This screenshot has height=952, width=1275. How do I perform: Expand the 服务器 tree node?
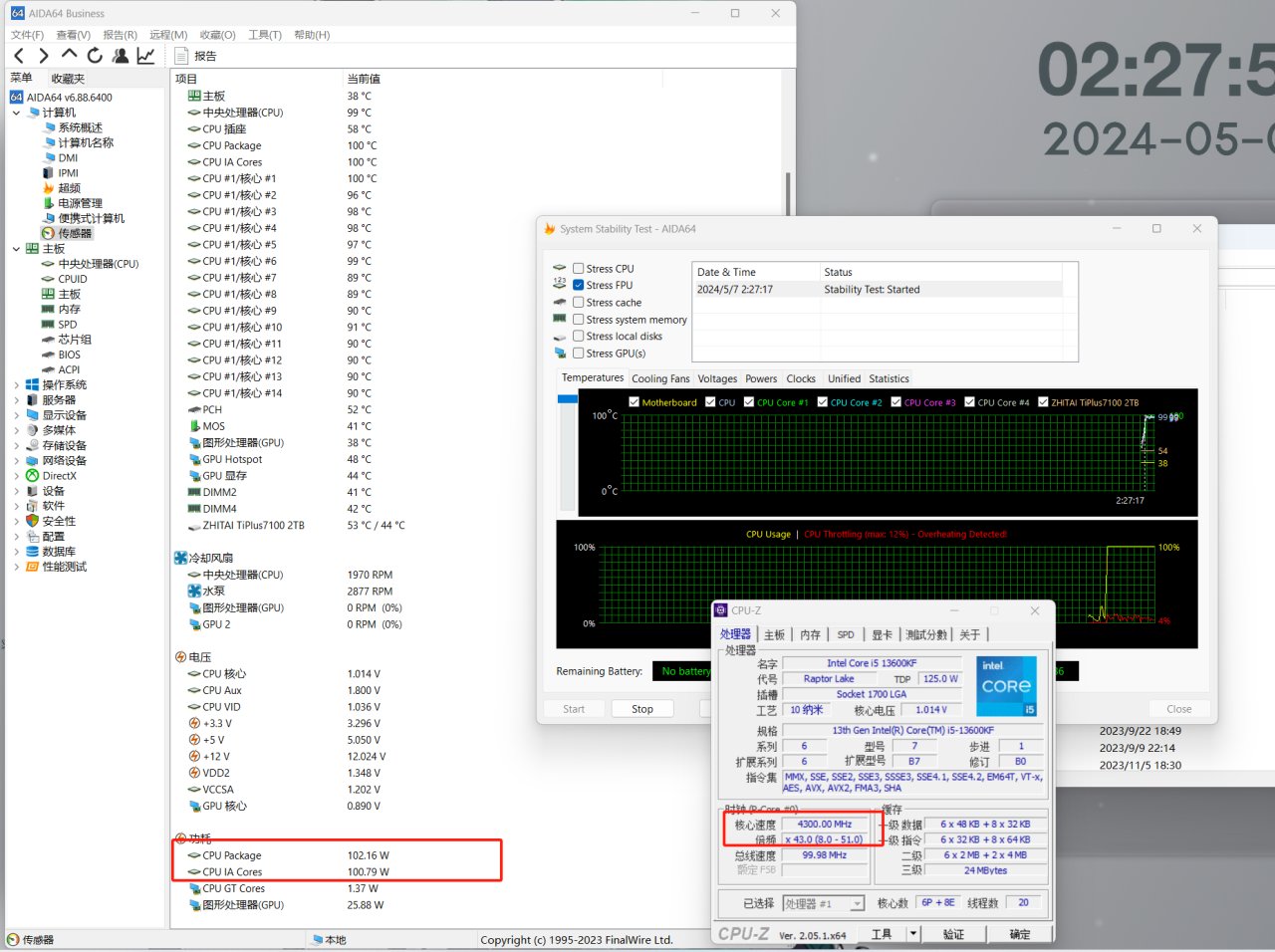pos(17,400)
